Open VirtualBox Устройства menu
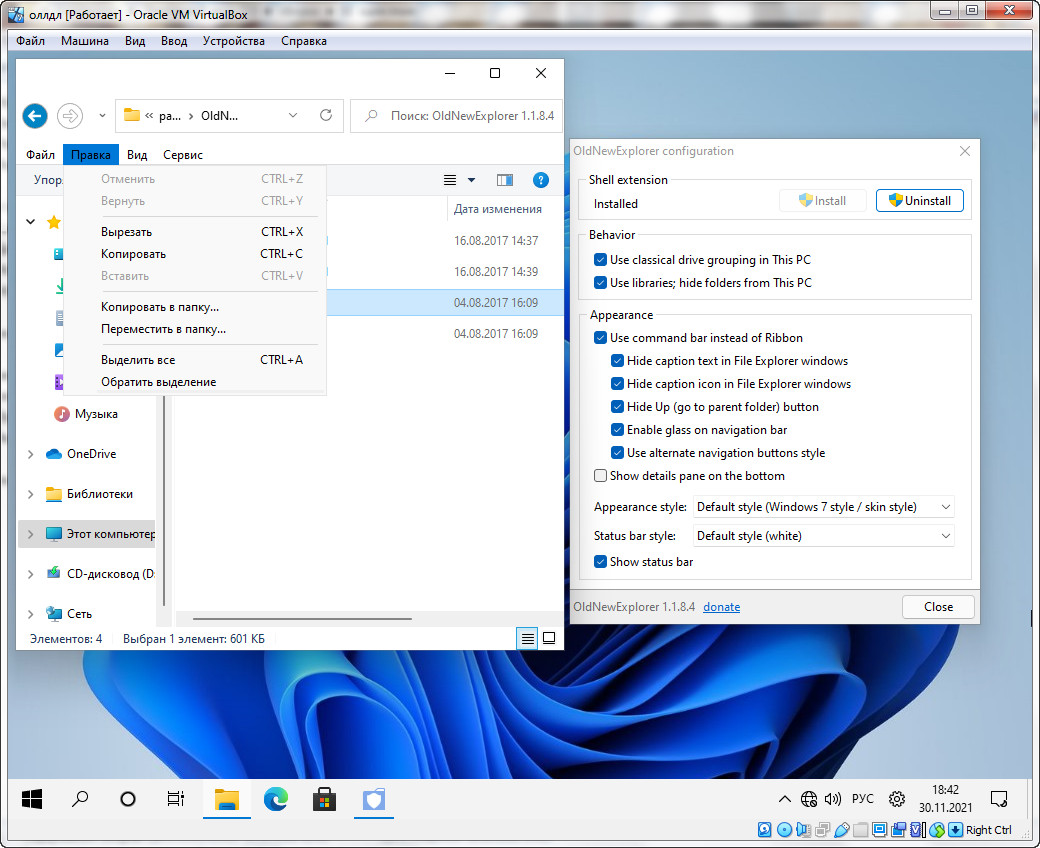1040x848 pixels. tap(233, 41)
